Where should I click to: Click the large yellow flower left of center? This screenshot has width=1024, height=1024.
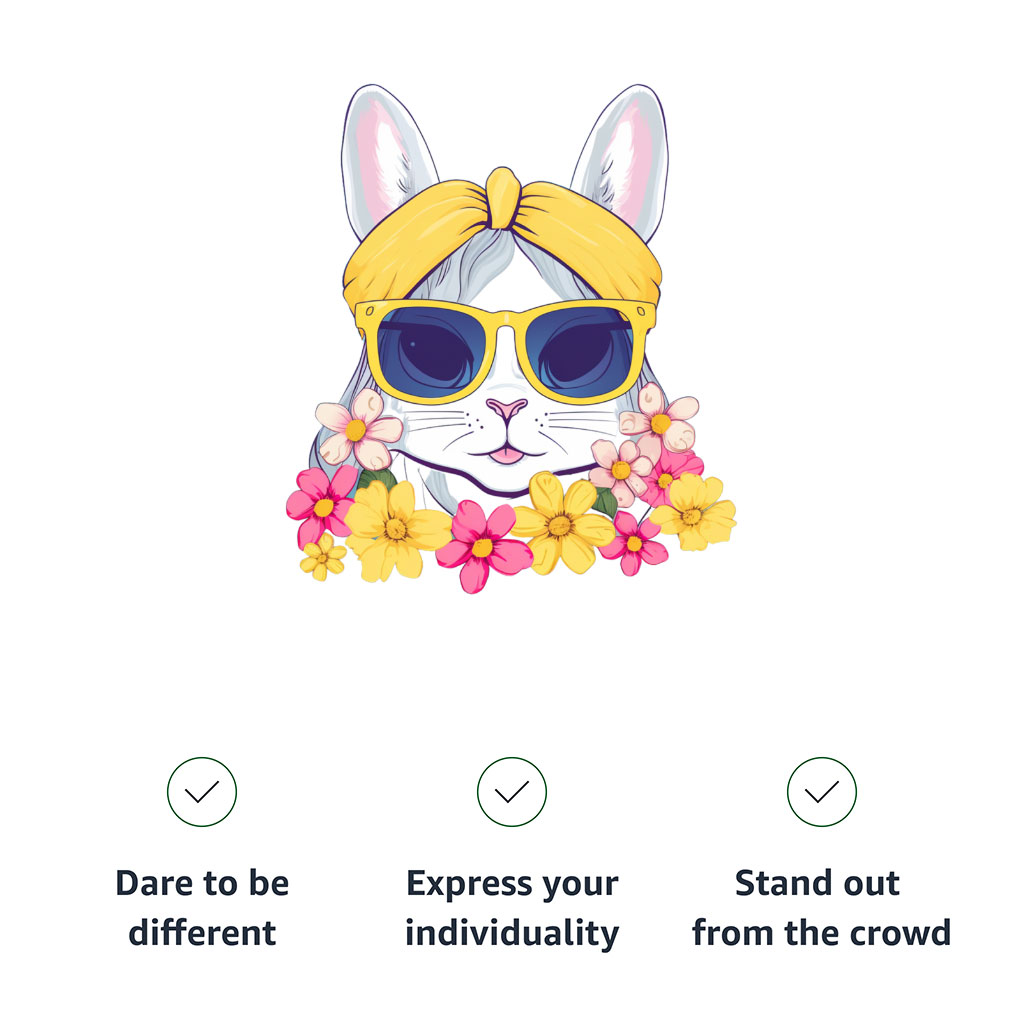point(395,529)
